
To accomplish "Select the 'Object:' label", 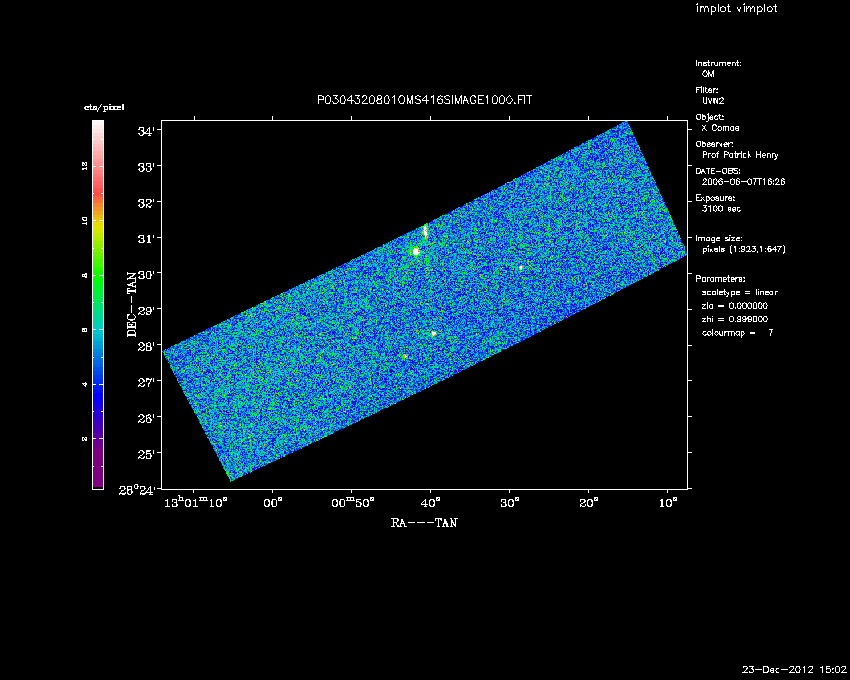I will 710,117.
